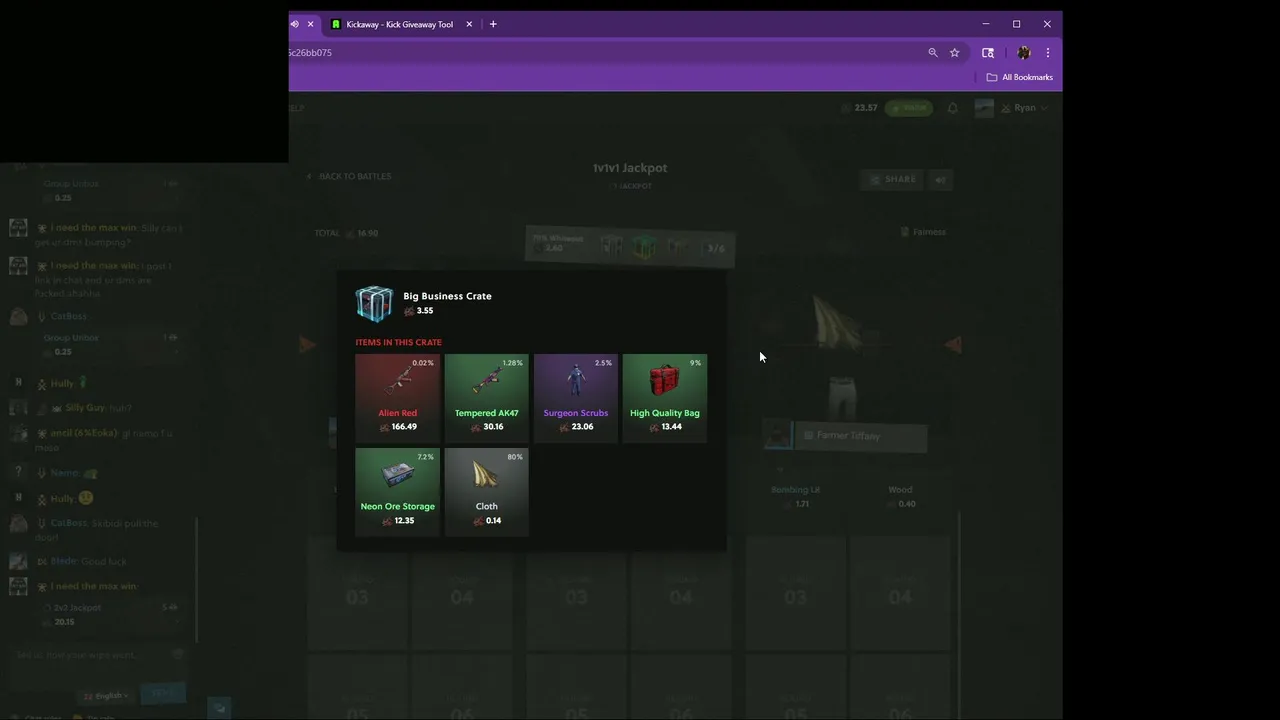The width and height of the screenshot is (1280, 720).
Task: Close the first browser tab playing audio
Action: tap(310, 24)
